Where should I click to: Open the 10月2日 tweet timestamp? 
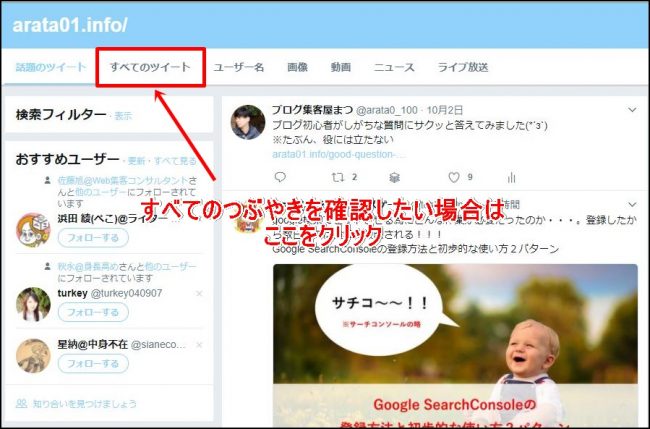[445, 110]
